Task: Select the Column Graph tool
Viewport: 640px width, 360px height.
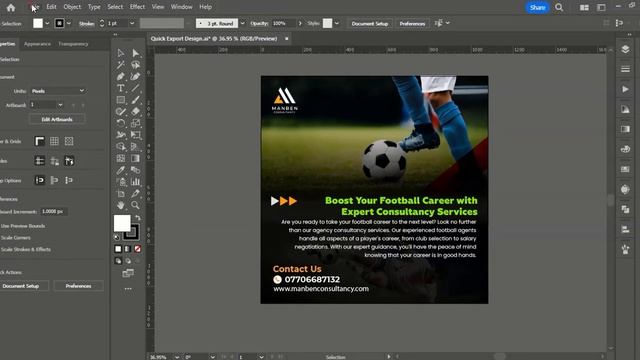Action: tap(136, 182)
